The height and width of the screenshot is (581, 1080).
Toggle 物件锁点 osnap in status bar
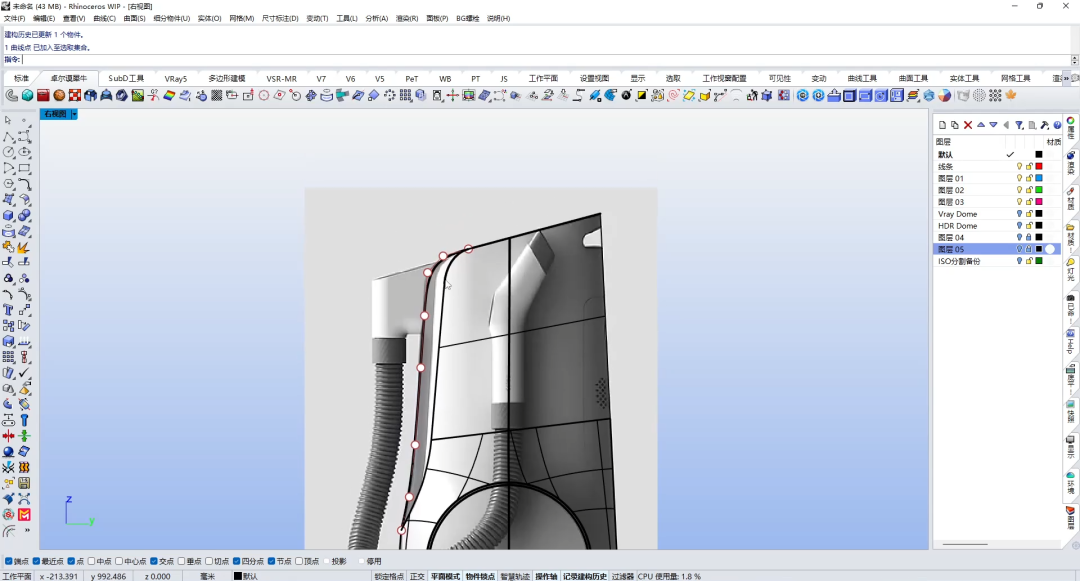coord(480,576)
